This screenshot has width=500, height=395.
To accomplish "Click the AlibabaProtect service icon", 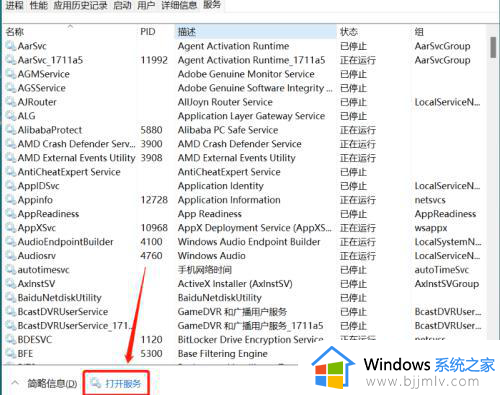I will point(11,130).
